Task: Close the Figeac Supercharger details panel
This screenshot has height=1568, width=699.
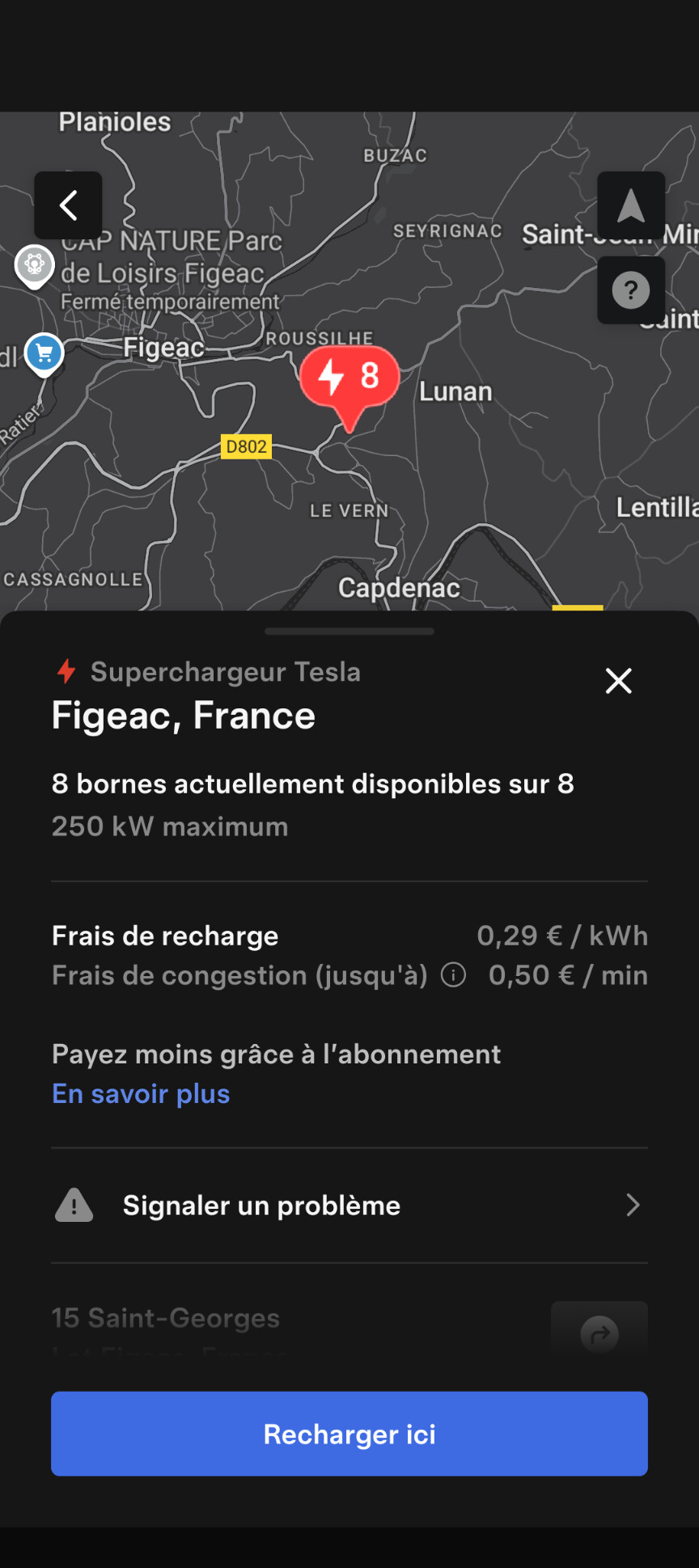Action: [x=619, y=681]
